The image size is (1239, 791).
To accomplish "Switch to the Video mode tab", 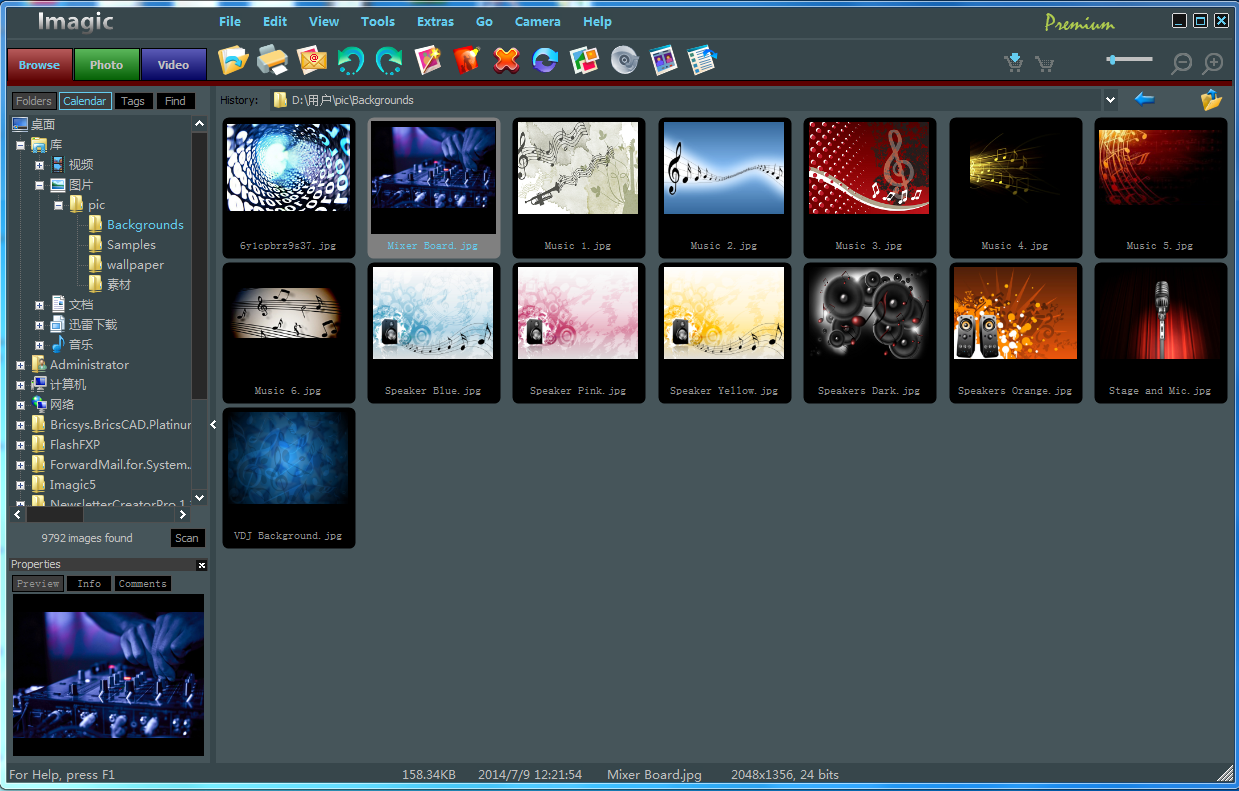I will [x=173, y=65].
